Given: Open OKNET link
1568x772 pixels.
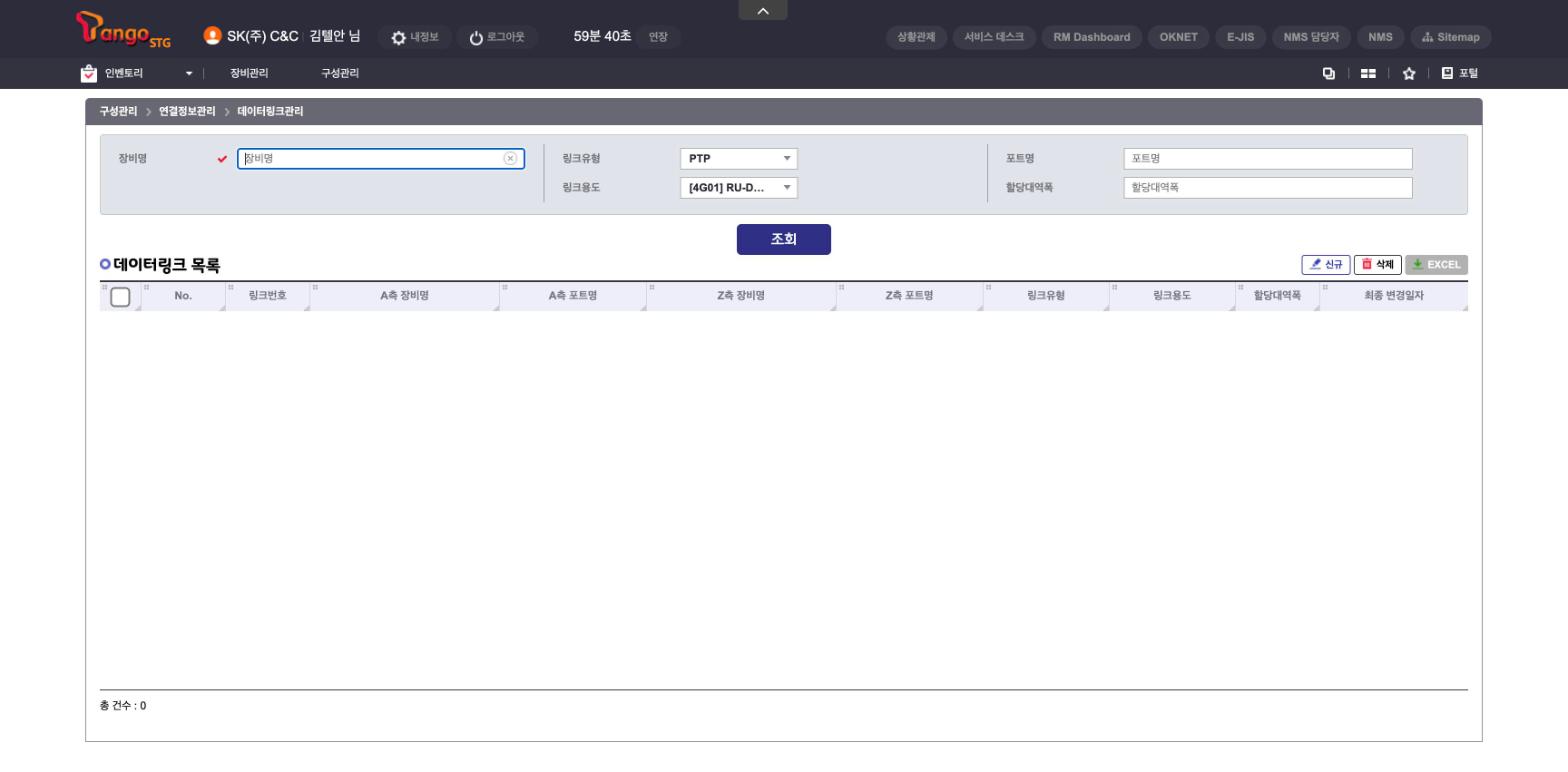Looking at the screenshot, I should (1178, 37).
